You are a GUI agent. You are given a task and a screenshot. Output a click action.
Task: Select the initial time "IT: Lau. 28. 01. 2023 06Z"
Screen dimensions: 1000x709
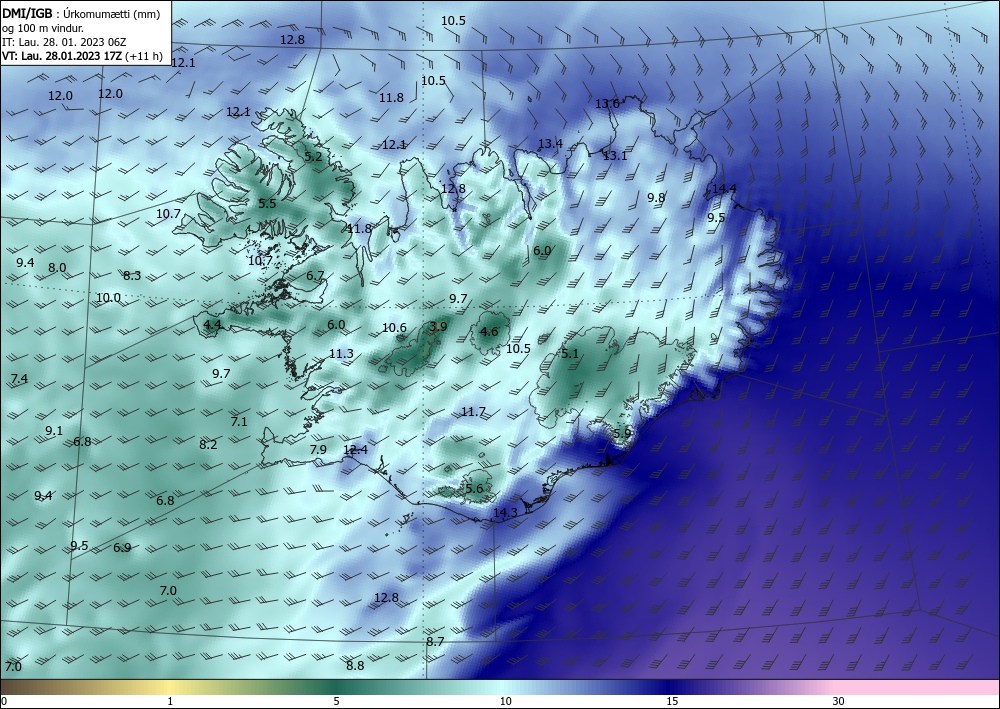click(64, 42)
